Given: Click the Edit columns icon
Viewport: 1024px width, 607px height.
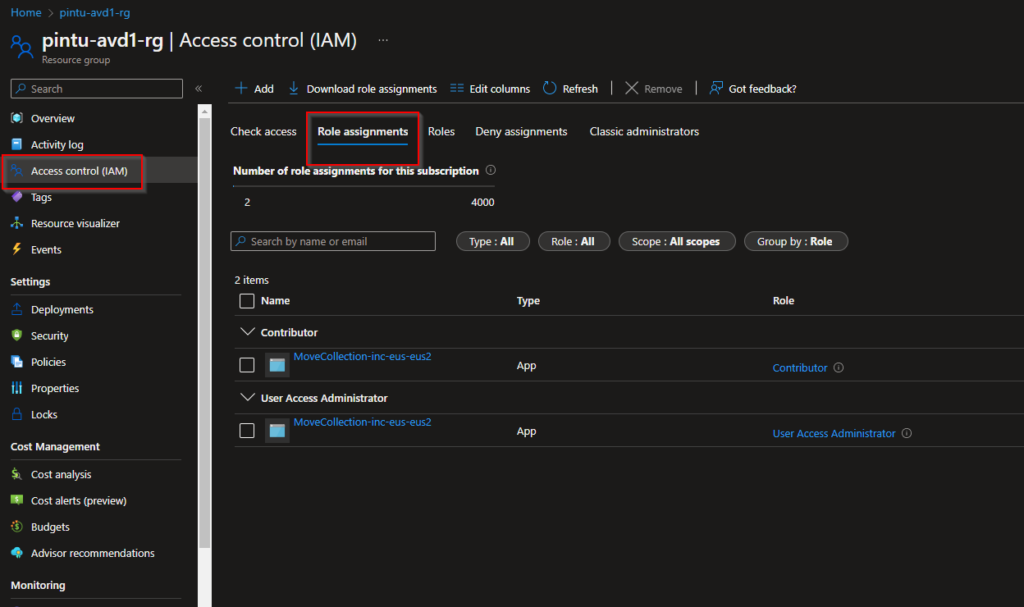Looking at the screenshot, I should pyautogui.click(x=456, y=88).
